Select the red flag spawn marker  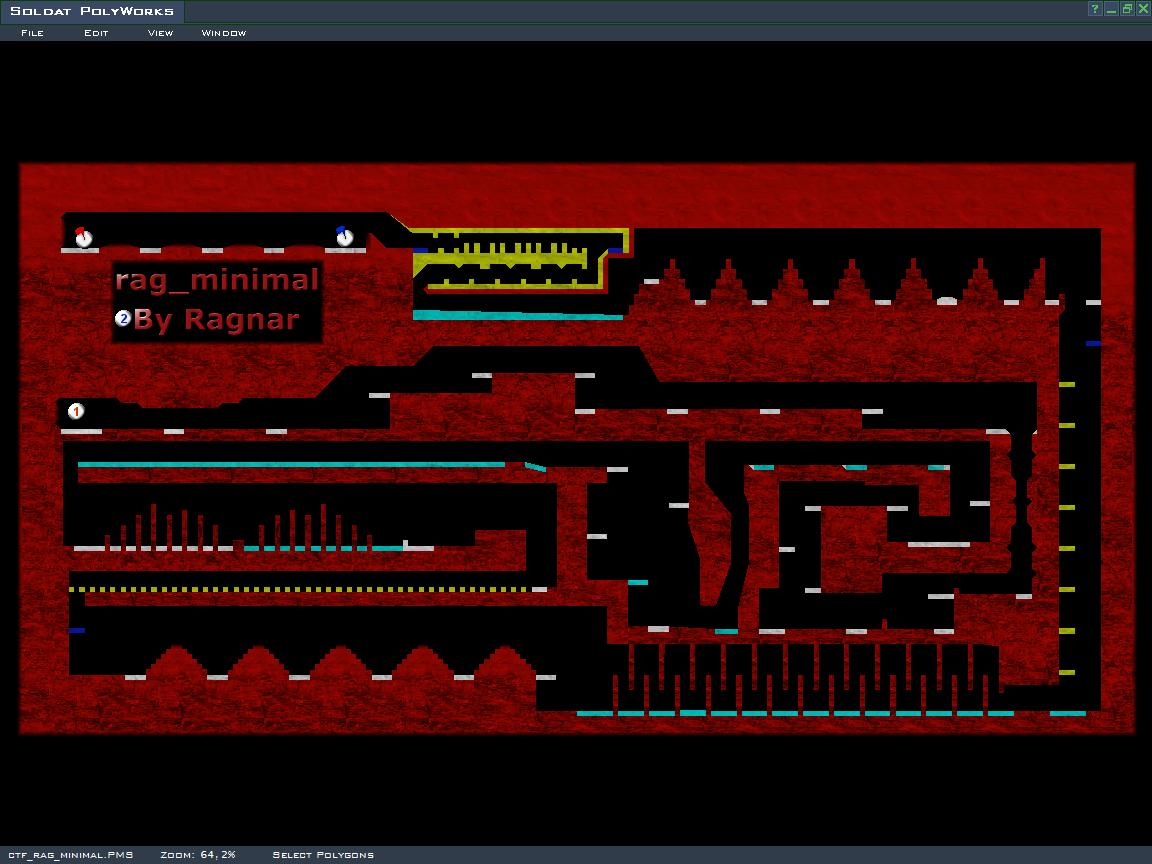(x=83, y=238)
